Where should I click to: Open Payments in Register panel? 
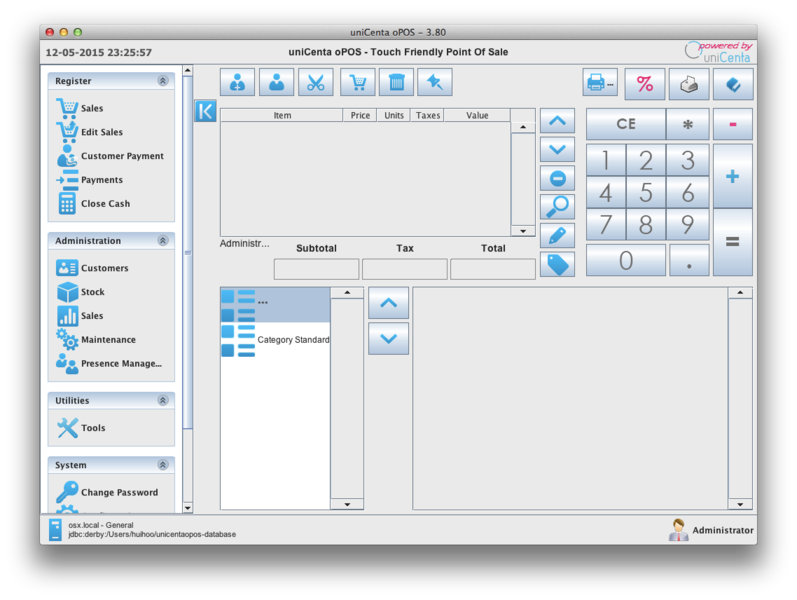pyautogui.click(x=89, y=180)
